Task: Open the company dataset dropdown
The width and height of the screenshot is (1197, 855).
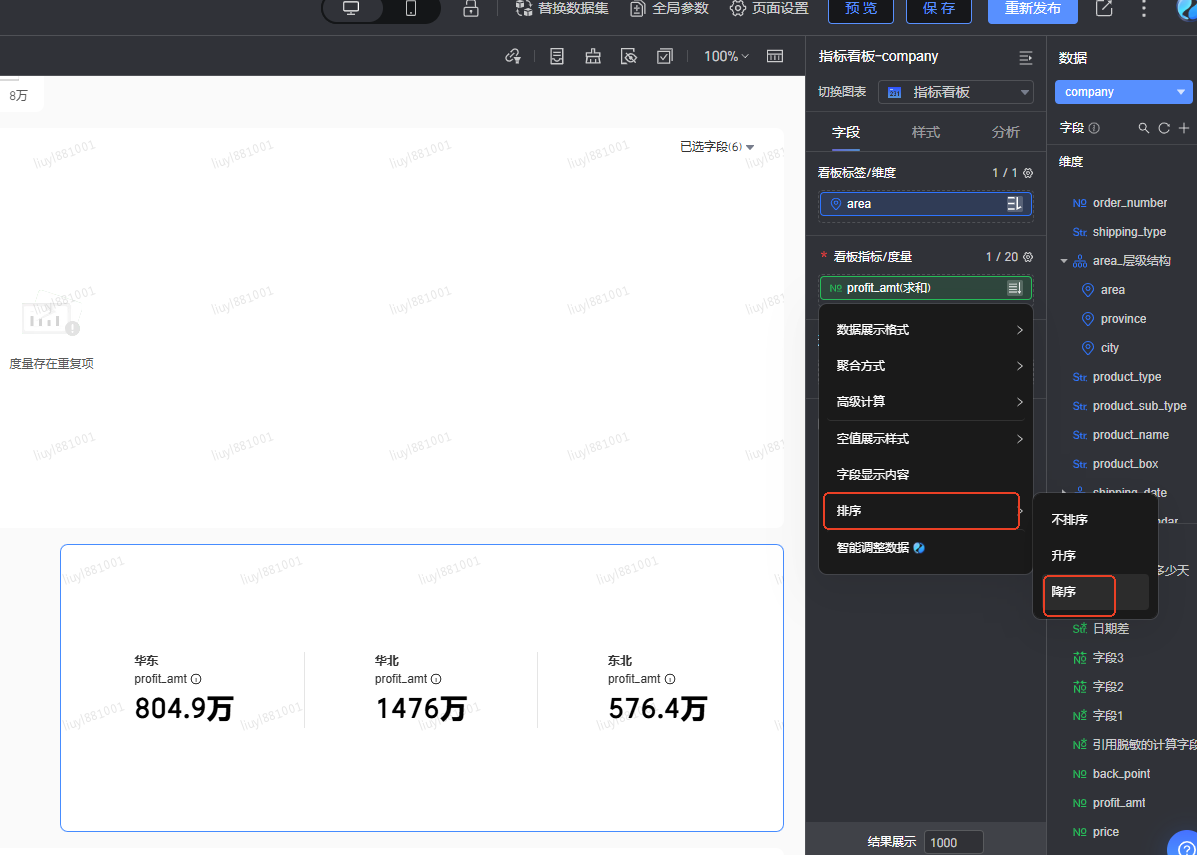Action: [x=1123, y=92]
